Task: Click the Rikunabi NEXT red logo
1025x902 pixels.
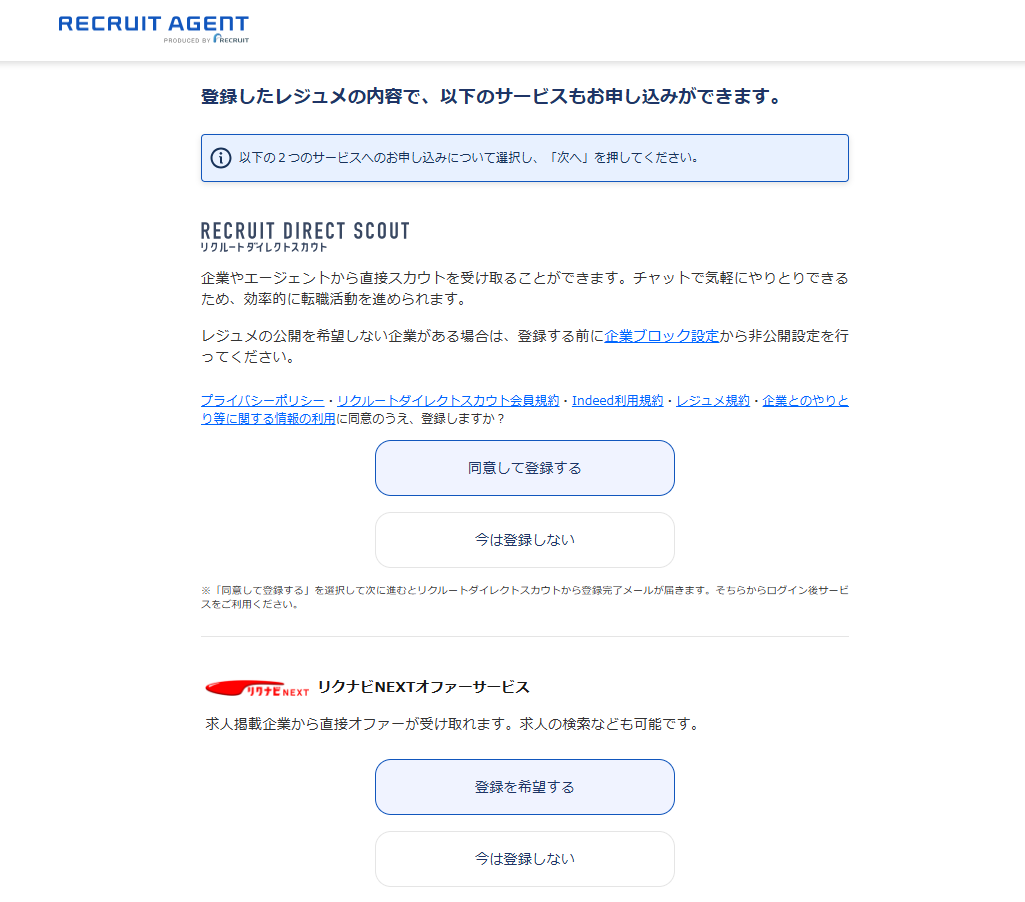Action: [x=257, y=688]
